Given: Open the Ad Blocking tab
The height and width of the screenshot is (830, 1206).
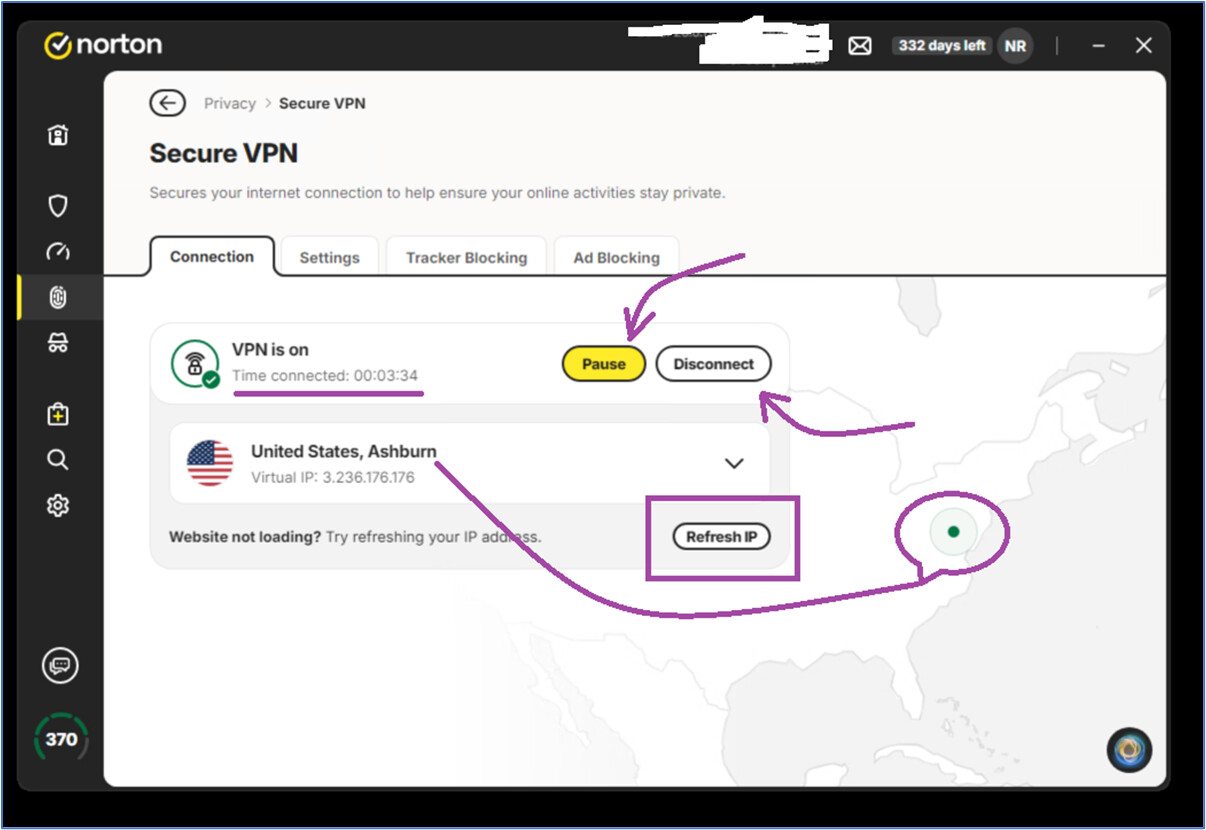Looking at the screenshot, I should point(616,257).
